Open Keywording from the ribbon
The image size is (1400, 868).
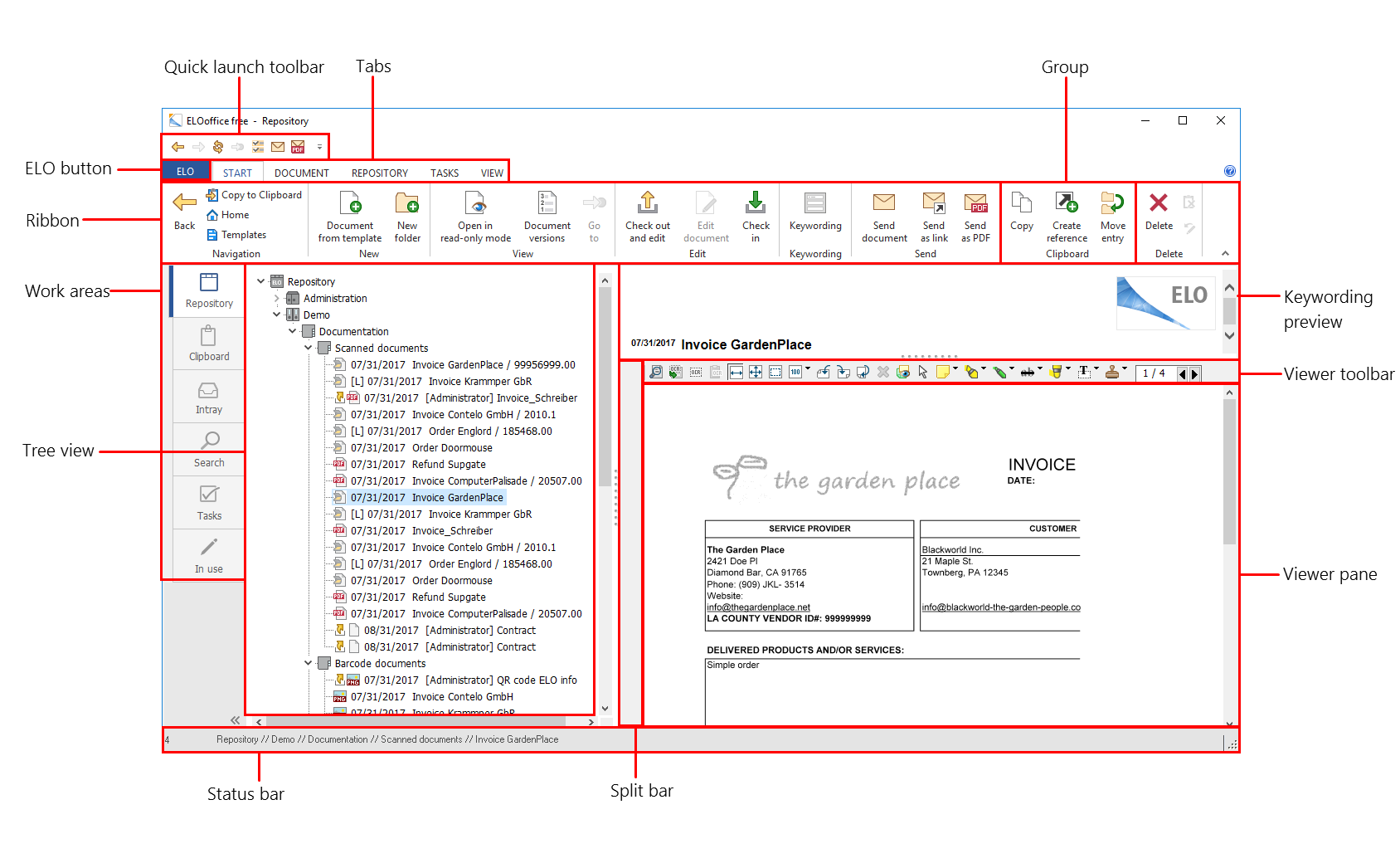(815, 212)
